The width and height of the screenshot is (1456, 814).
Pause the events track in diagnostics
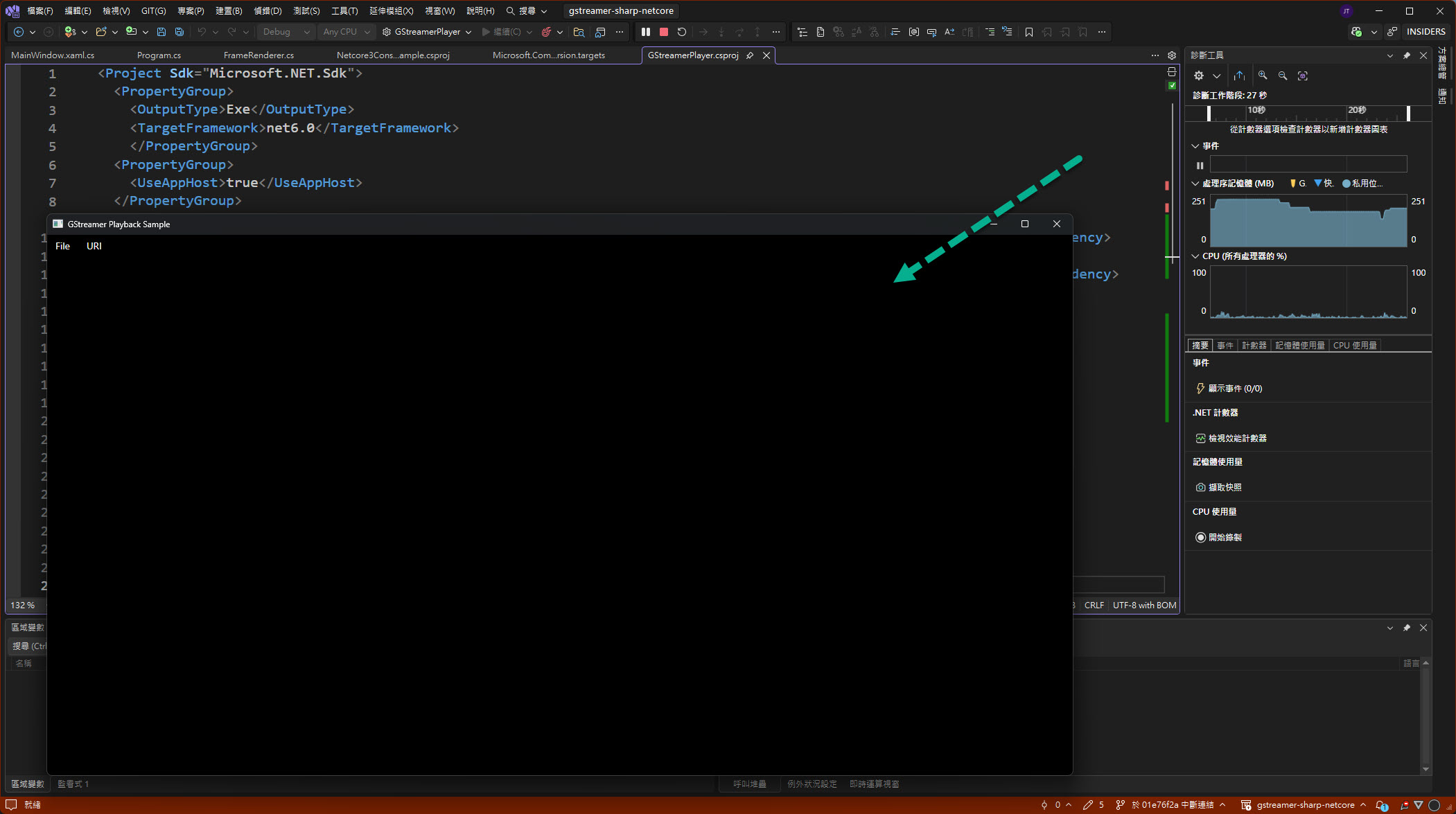[x=1200, y=165]
